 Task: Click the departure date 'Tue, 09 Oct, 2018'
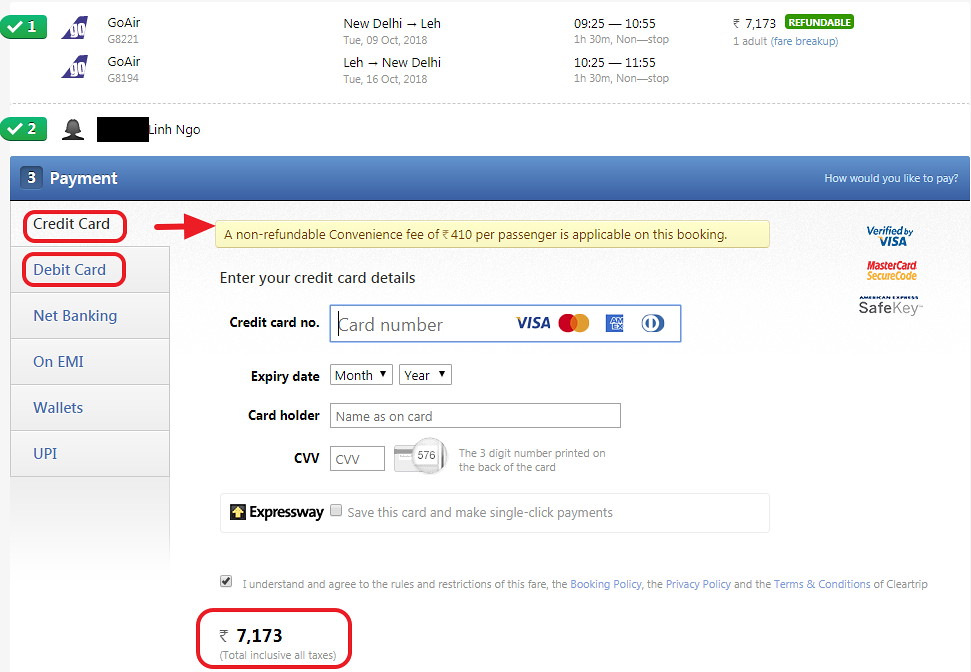coord(385,40)
